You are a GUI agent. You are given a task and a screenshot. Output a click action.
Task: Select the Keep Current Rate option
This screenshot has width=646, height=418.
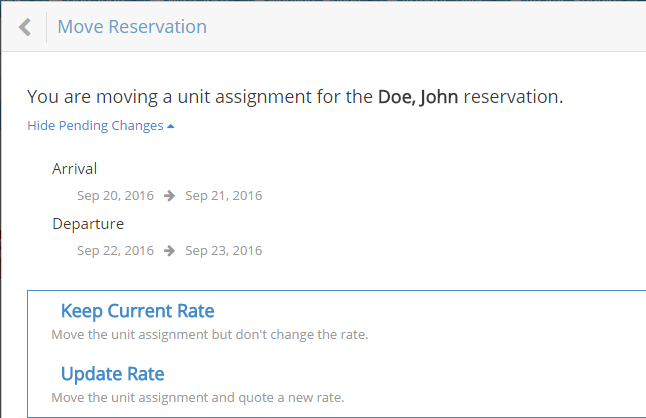tap(137, 311)
